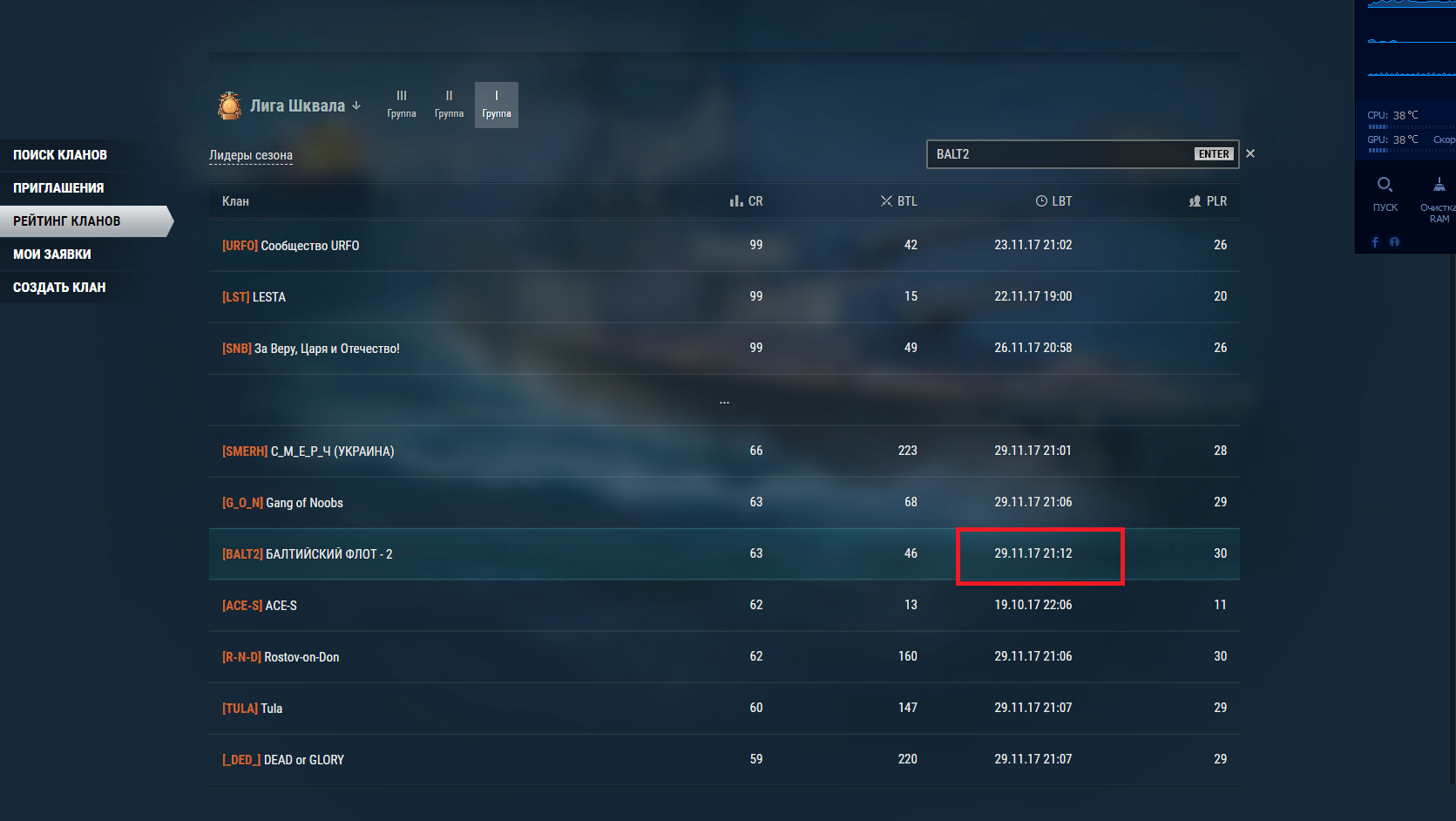
Task: Sort by LBT last battle time icon
Action: (1041, 201)
